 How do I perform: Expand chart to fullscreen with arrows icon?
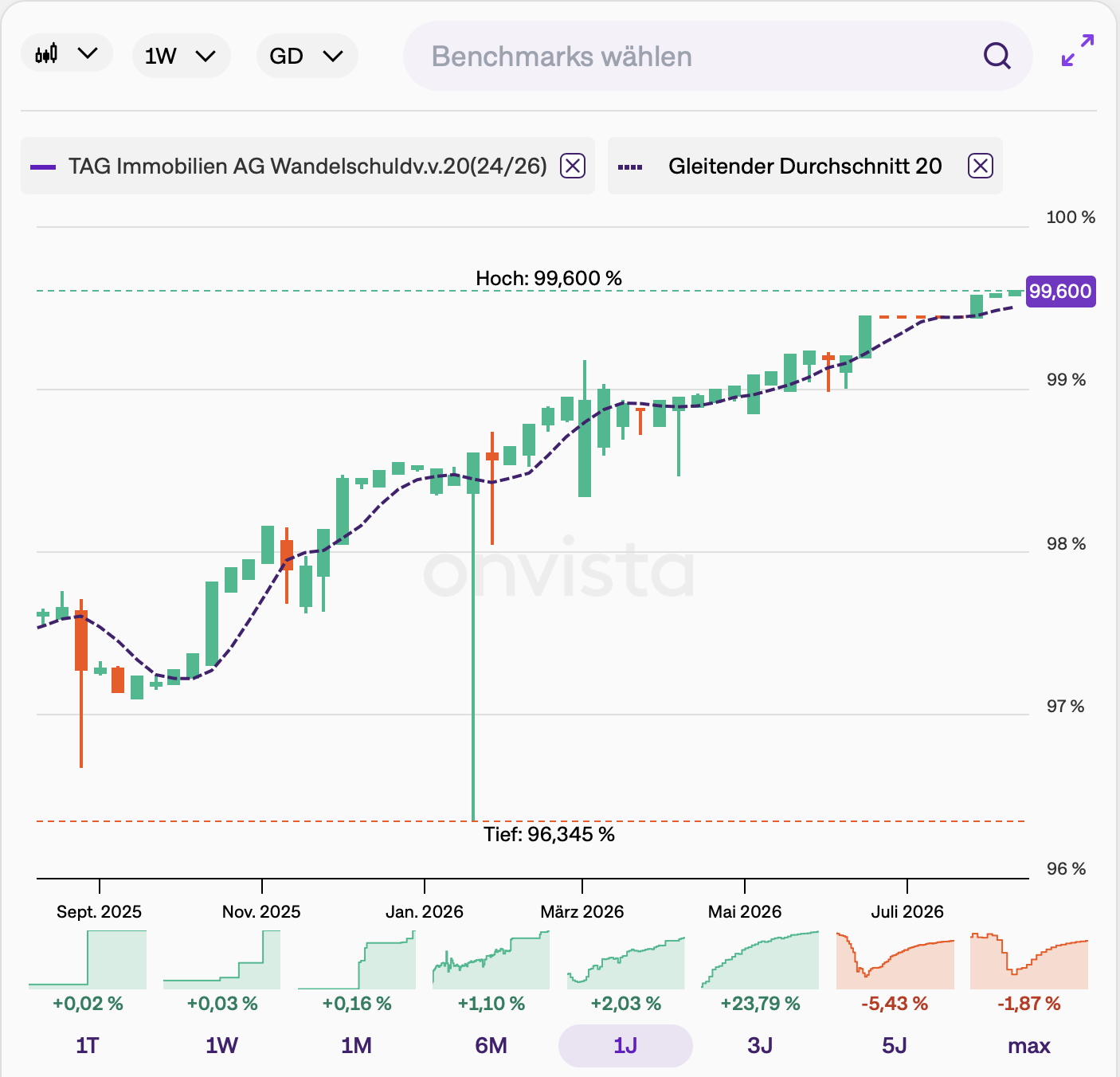point(1078,50)
